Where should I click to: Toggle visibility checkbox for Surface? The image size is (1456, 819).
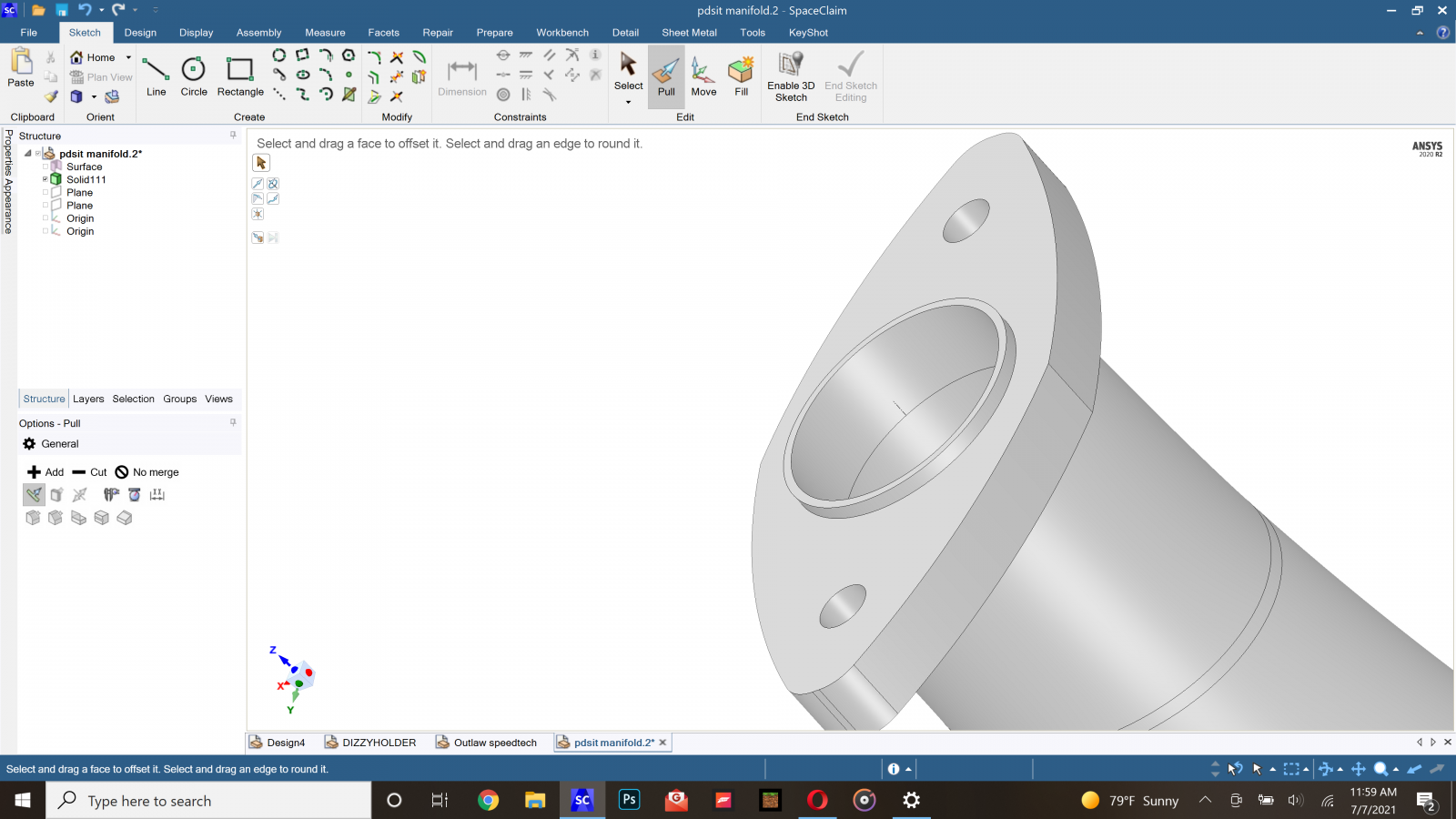45,167
